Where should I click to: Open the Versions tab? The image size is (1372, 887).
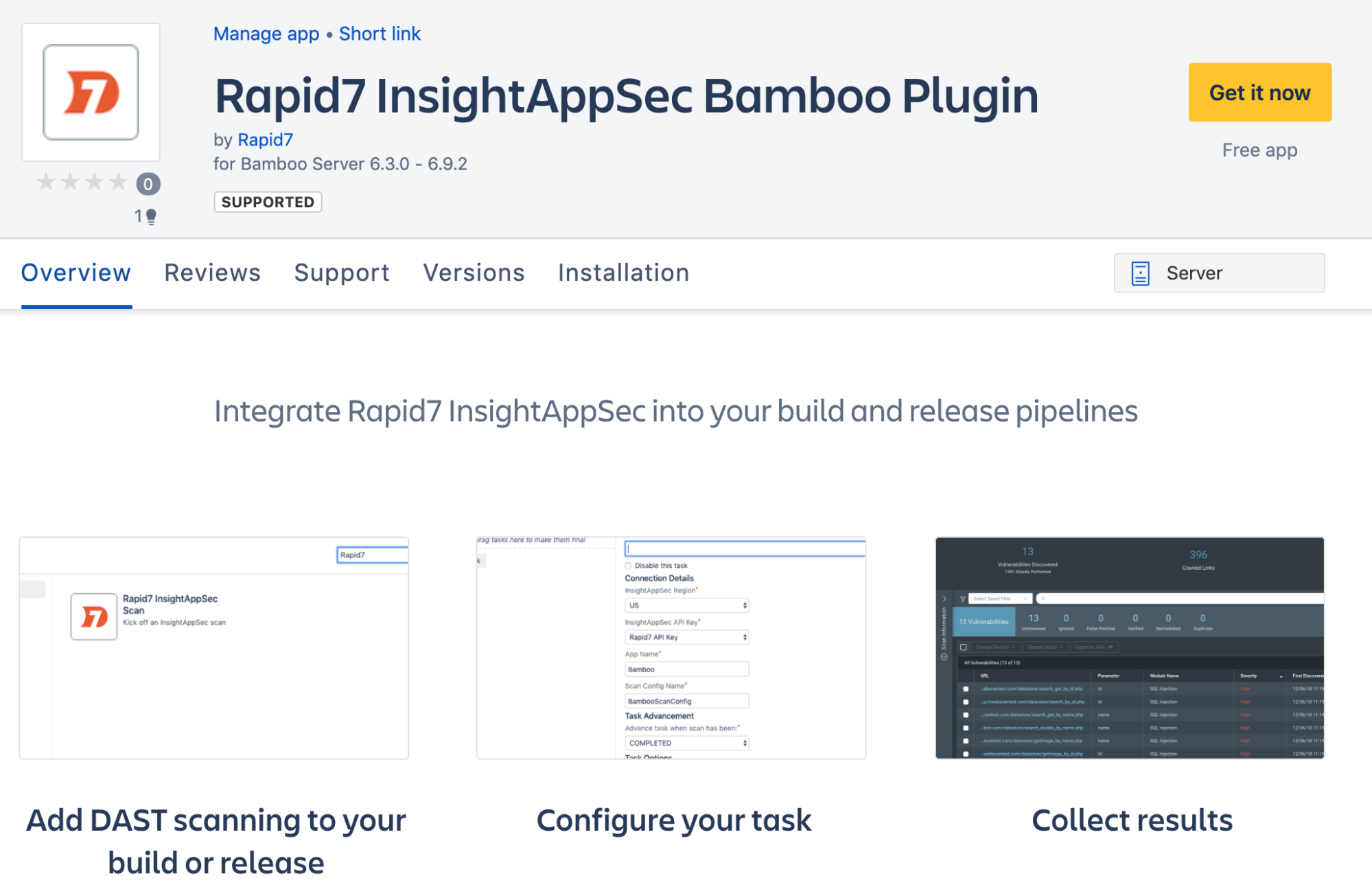point(474,273)
